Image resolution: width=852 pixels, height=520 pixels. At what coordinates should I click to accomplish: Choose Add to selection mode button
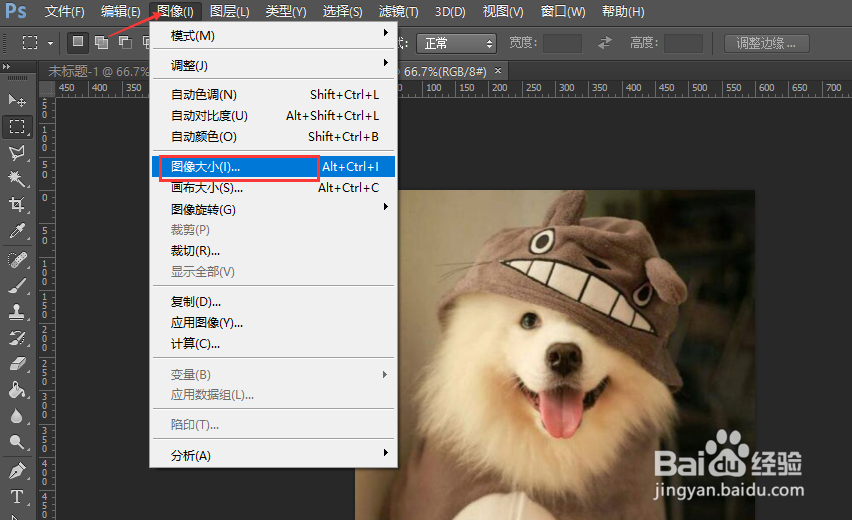[101, 42]
